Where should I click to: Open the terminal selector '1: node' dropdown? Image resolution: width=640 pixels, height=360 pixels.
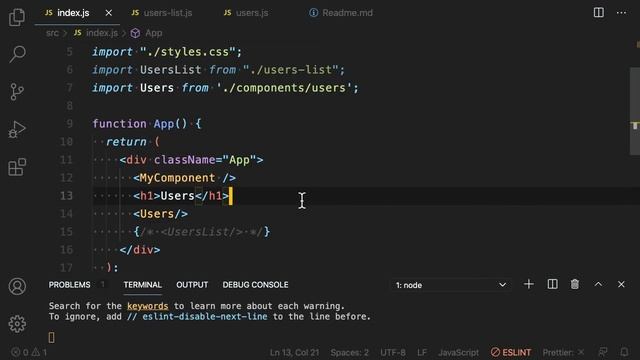pos(451,285)
